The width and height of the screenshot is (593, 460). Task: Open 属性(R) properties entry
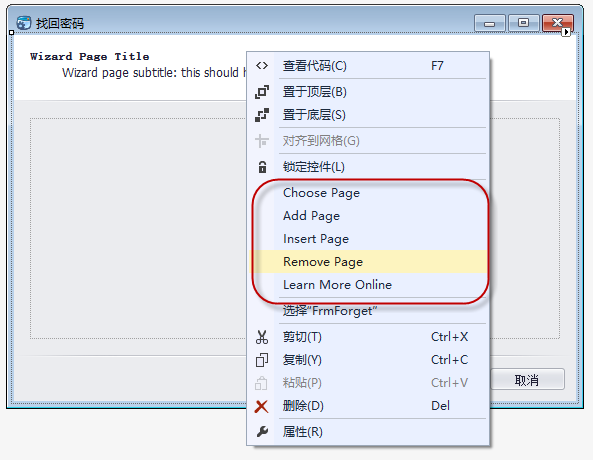click(x=368, y=432)
